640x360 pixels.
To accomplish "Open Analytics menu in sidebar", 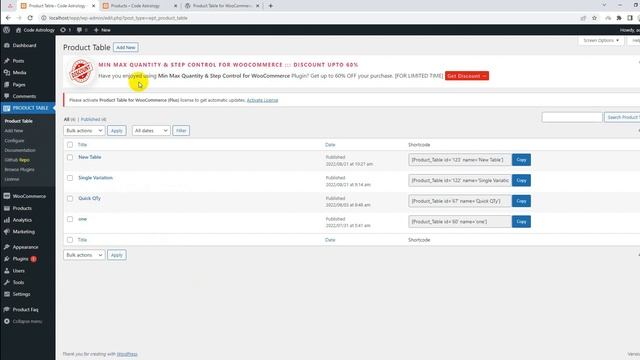I will tap(22, 220).
